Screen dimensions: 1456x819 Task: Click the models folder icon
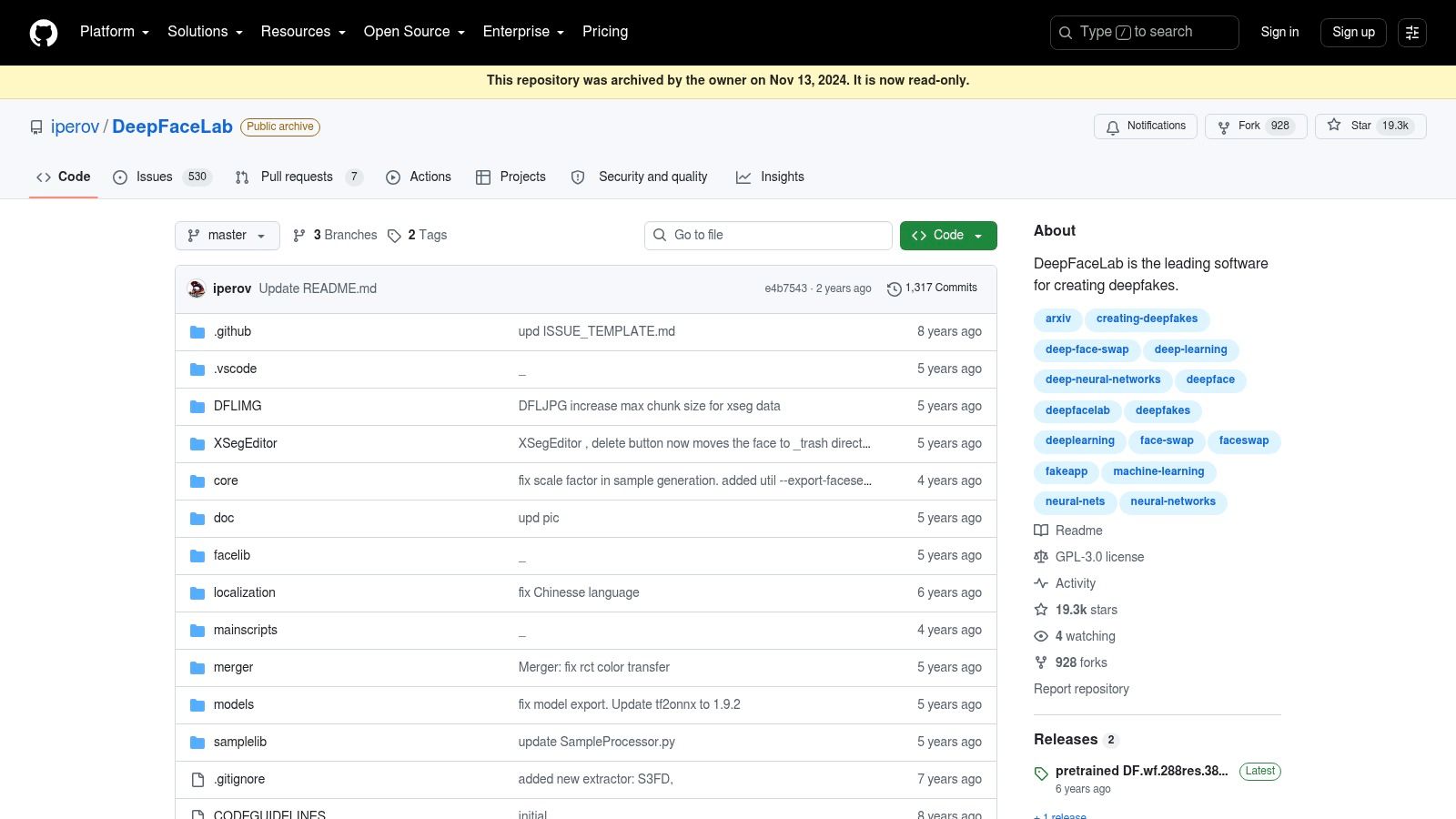pyautogui.click(x=197, y=705)
